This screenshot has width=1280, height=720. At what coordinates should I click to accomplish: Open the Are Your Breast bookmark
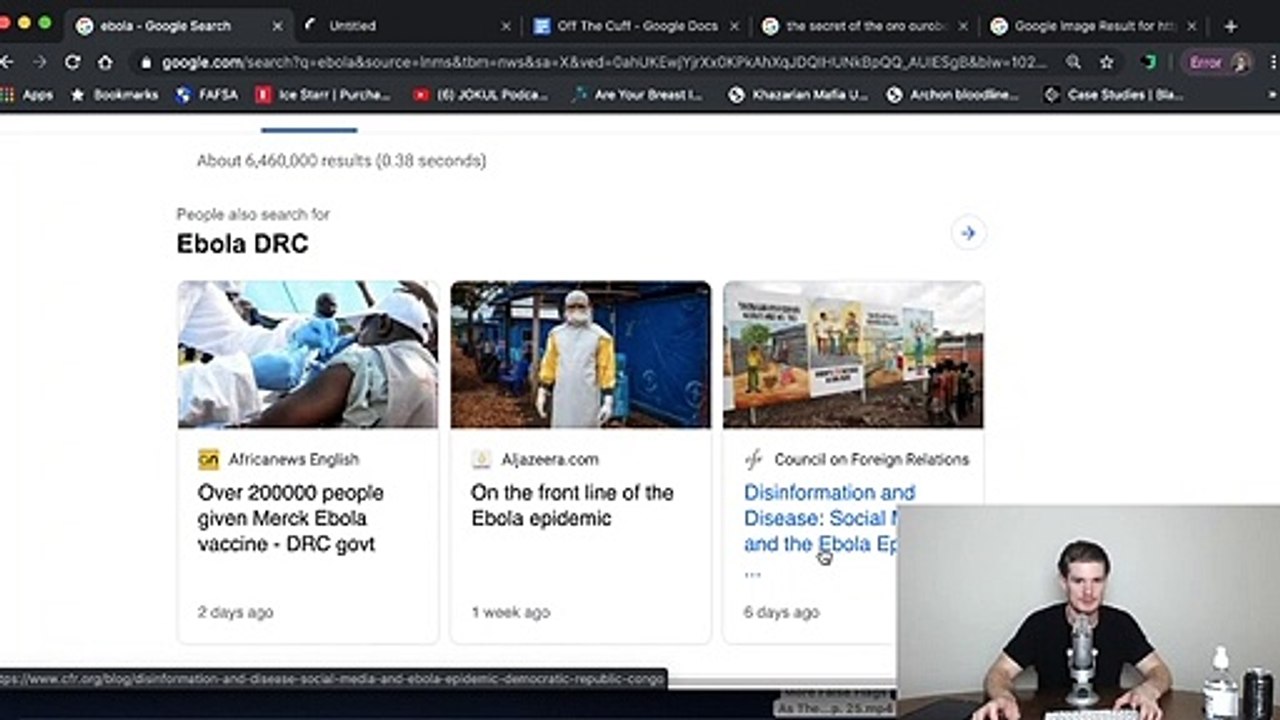pyautogui.click(x=638, y=95)
